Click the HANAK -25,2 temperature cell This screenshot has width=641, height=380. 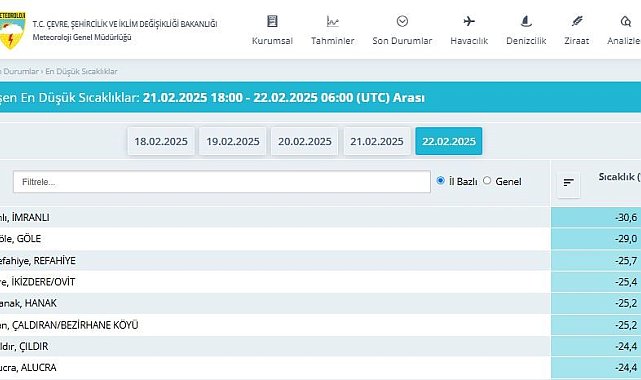596,303
